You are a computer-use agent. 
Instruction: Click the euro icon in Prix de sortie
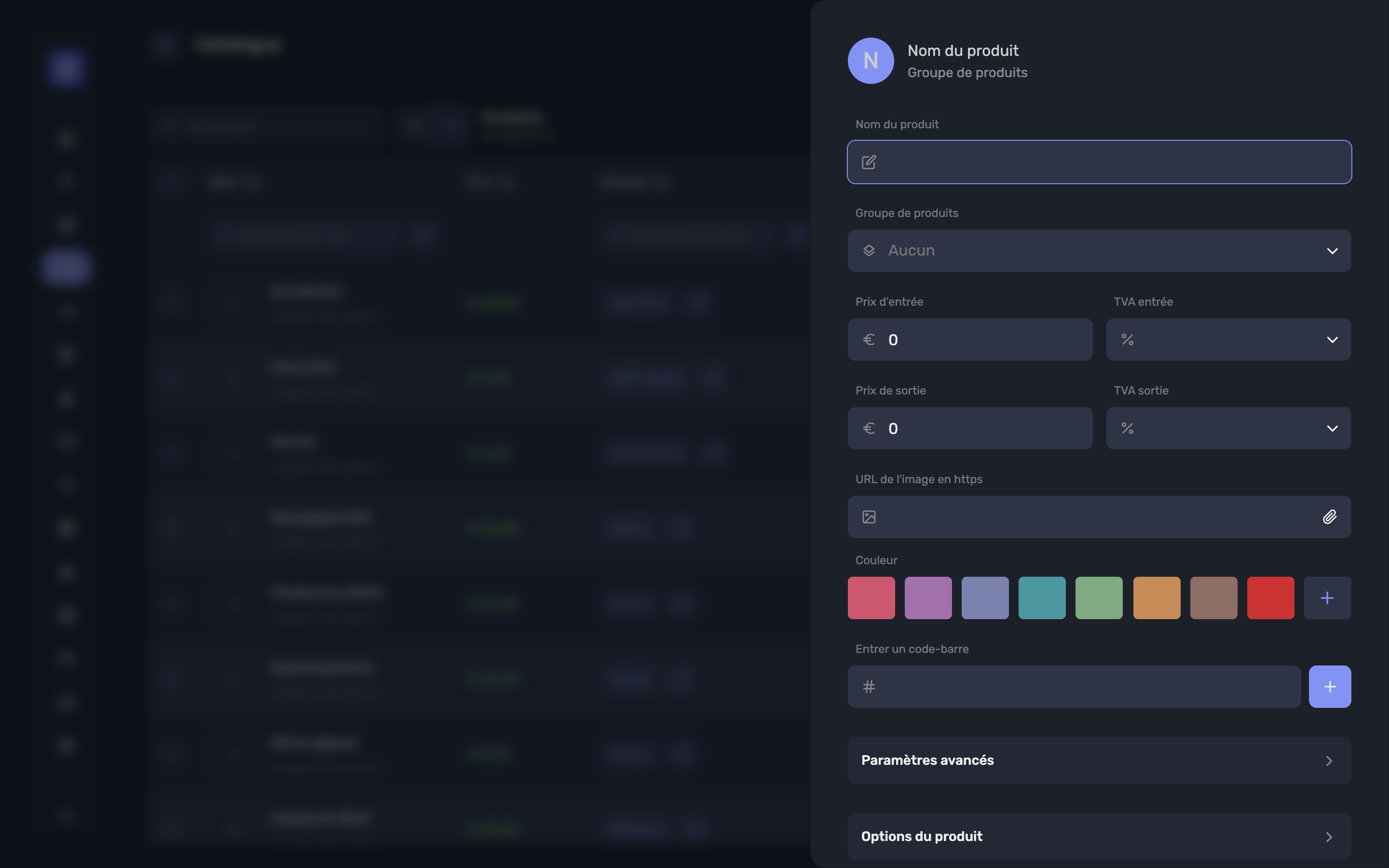tap(869, 428)
